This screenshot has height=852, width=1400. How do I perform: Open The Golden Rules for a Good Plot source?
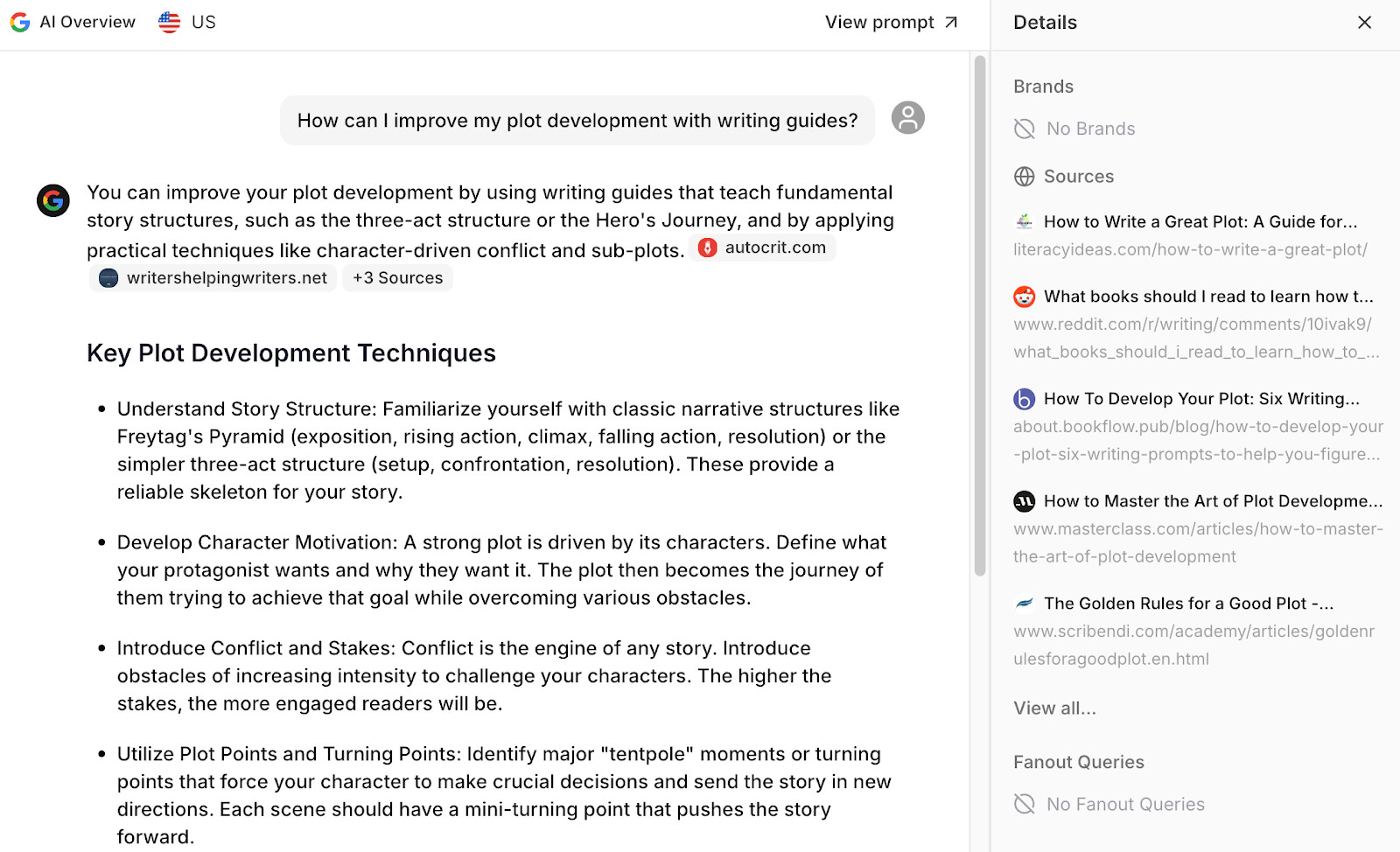point(1187,604)
